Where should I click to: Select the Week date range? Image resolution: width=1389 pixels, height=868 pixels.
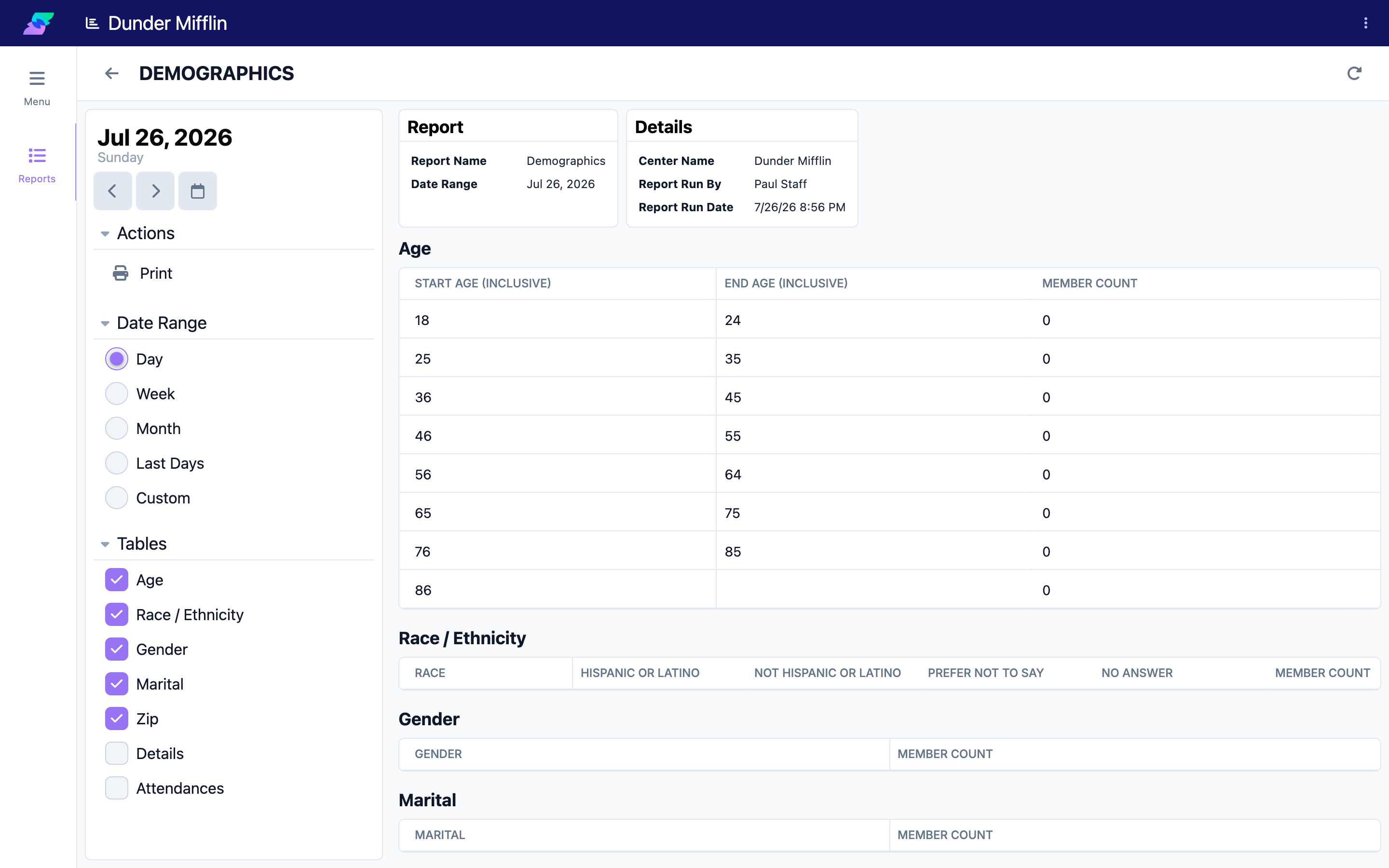[117, 394]
